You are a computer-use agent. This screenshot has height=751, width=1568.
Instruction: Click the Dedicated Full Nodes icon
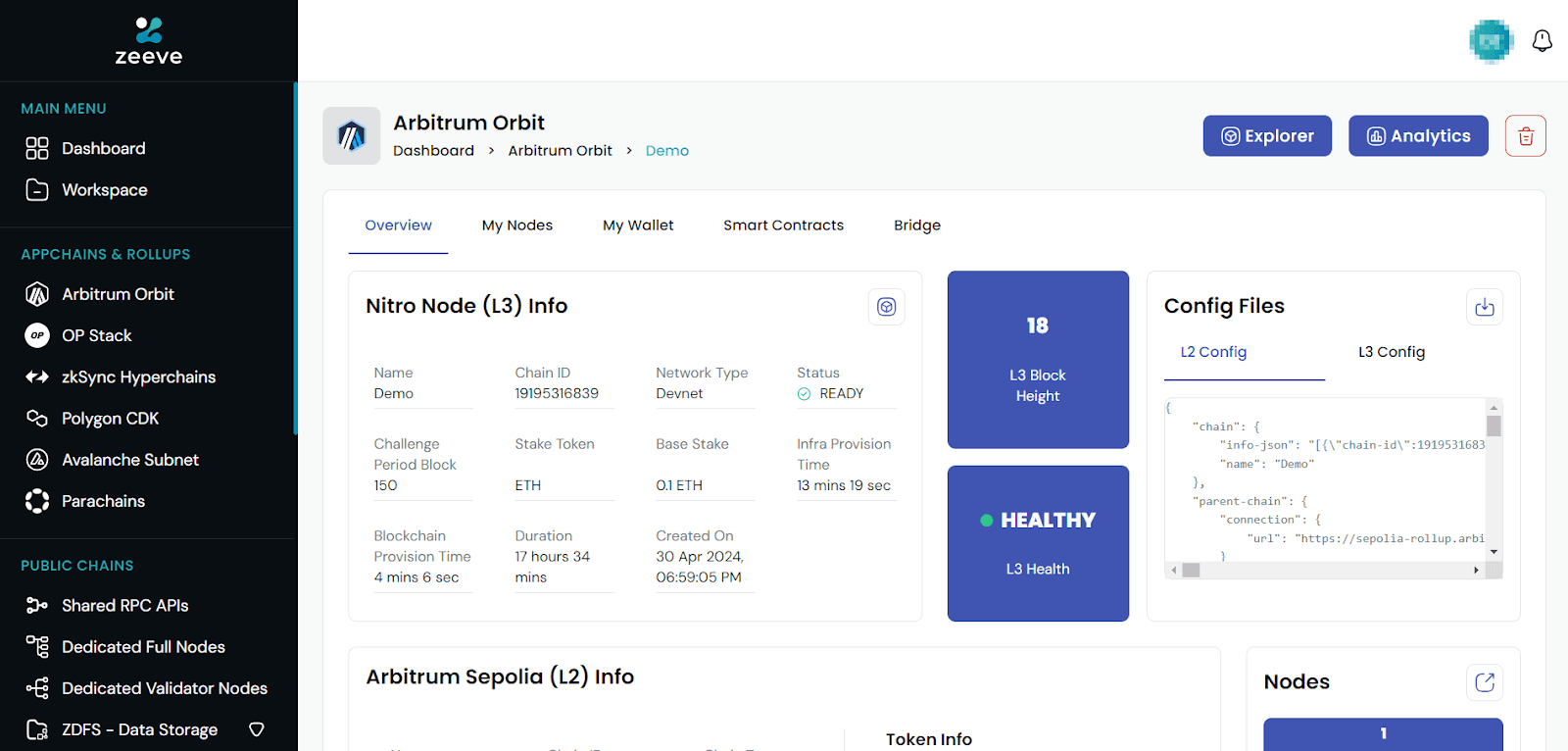(37, 647)
